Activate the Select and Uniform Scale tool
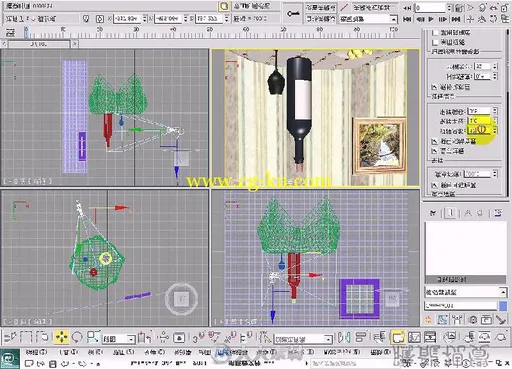Image resolution: width=512 pixels, height=369 pixels. pos(93,337)
